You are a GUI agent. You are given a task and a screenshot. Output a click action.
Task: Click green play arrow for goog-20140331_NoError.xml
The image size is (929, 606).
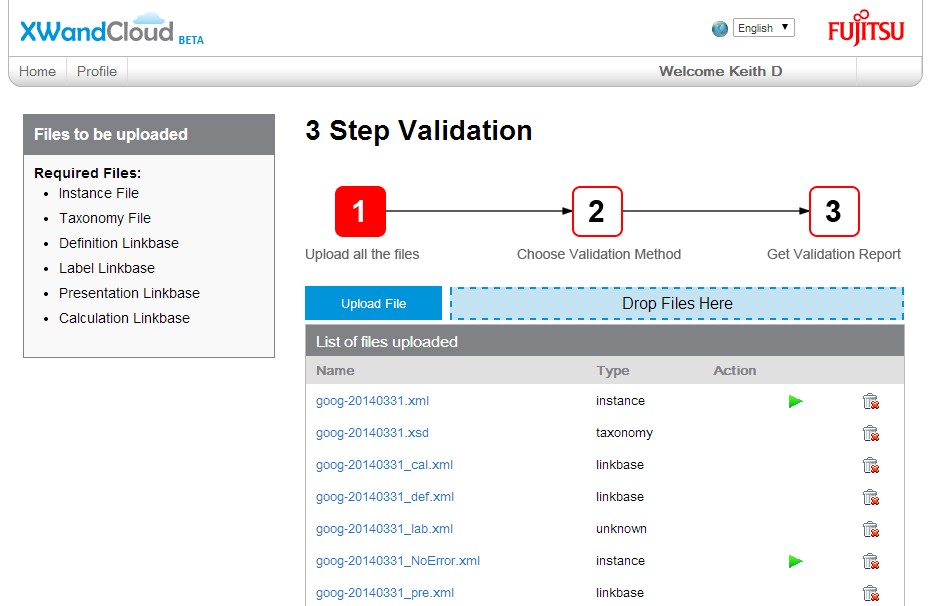tap(795, 561)
